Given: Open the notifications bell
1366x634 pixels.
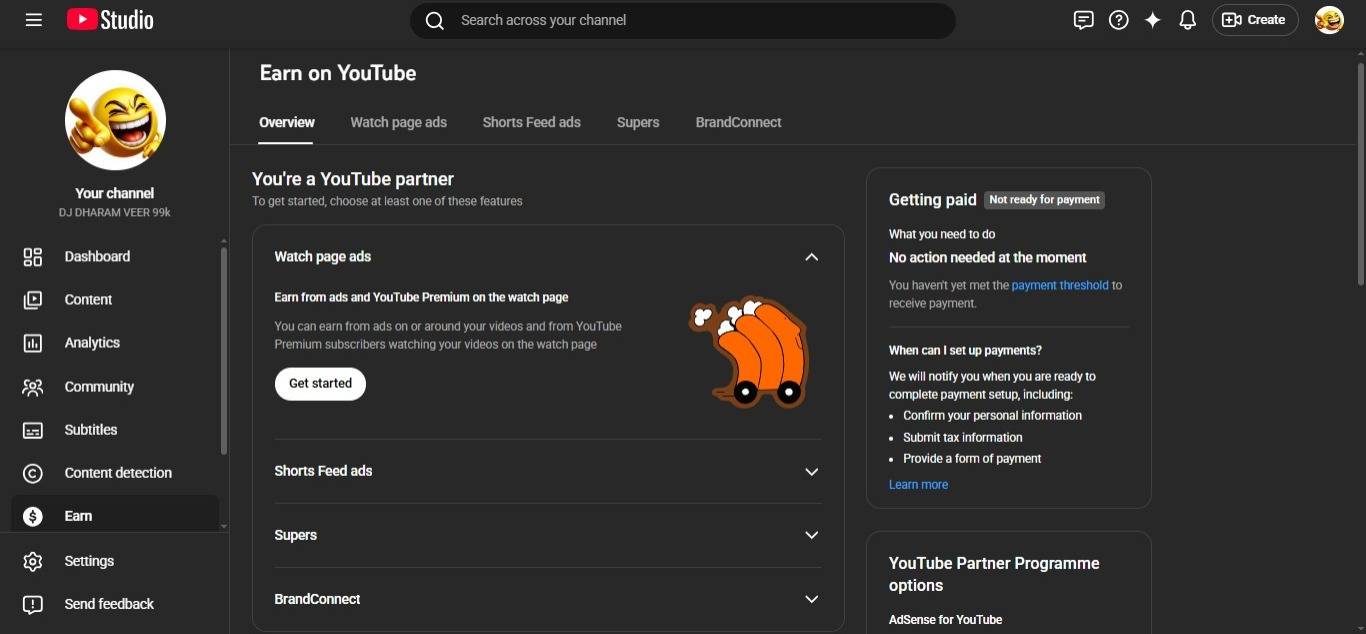Looking at the screenshot, I should click(1188, 20).
